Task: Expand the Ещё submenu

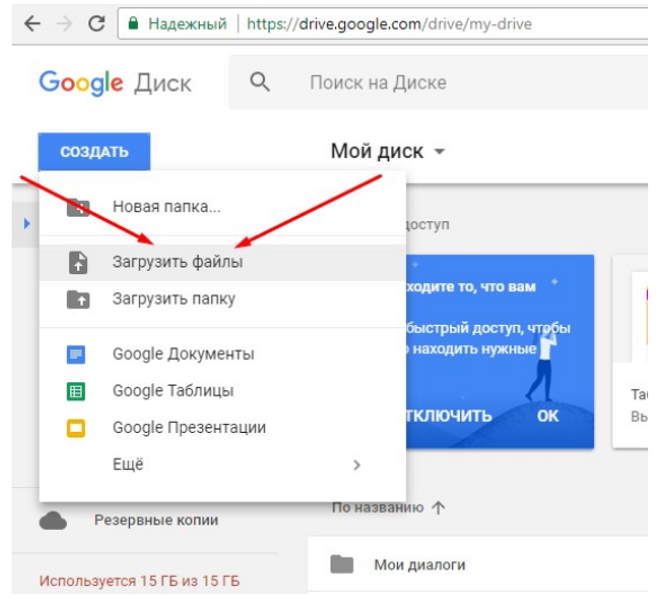Action: coord(222,464)
